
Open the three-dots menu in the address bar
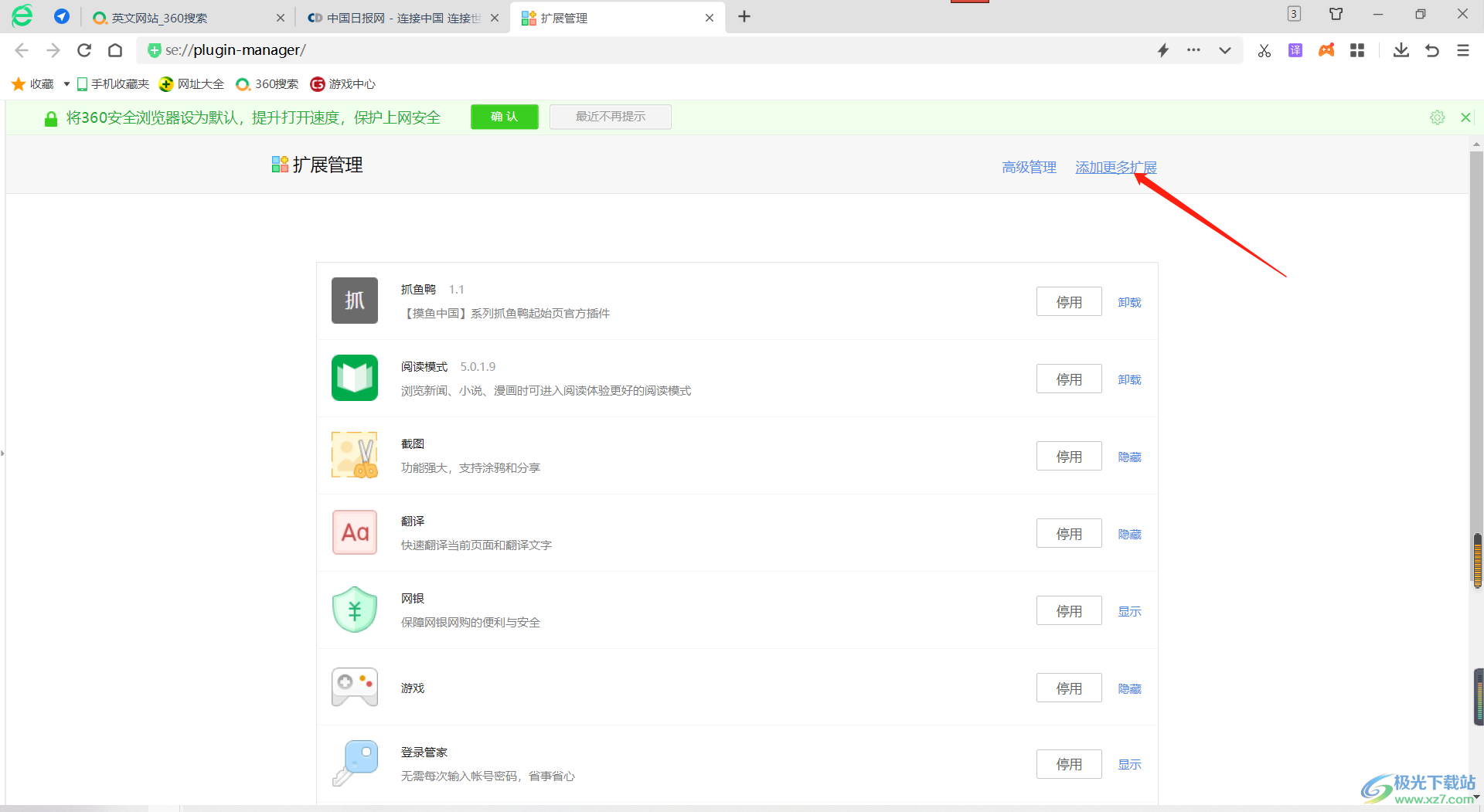[x=1194, y=50]
